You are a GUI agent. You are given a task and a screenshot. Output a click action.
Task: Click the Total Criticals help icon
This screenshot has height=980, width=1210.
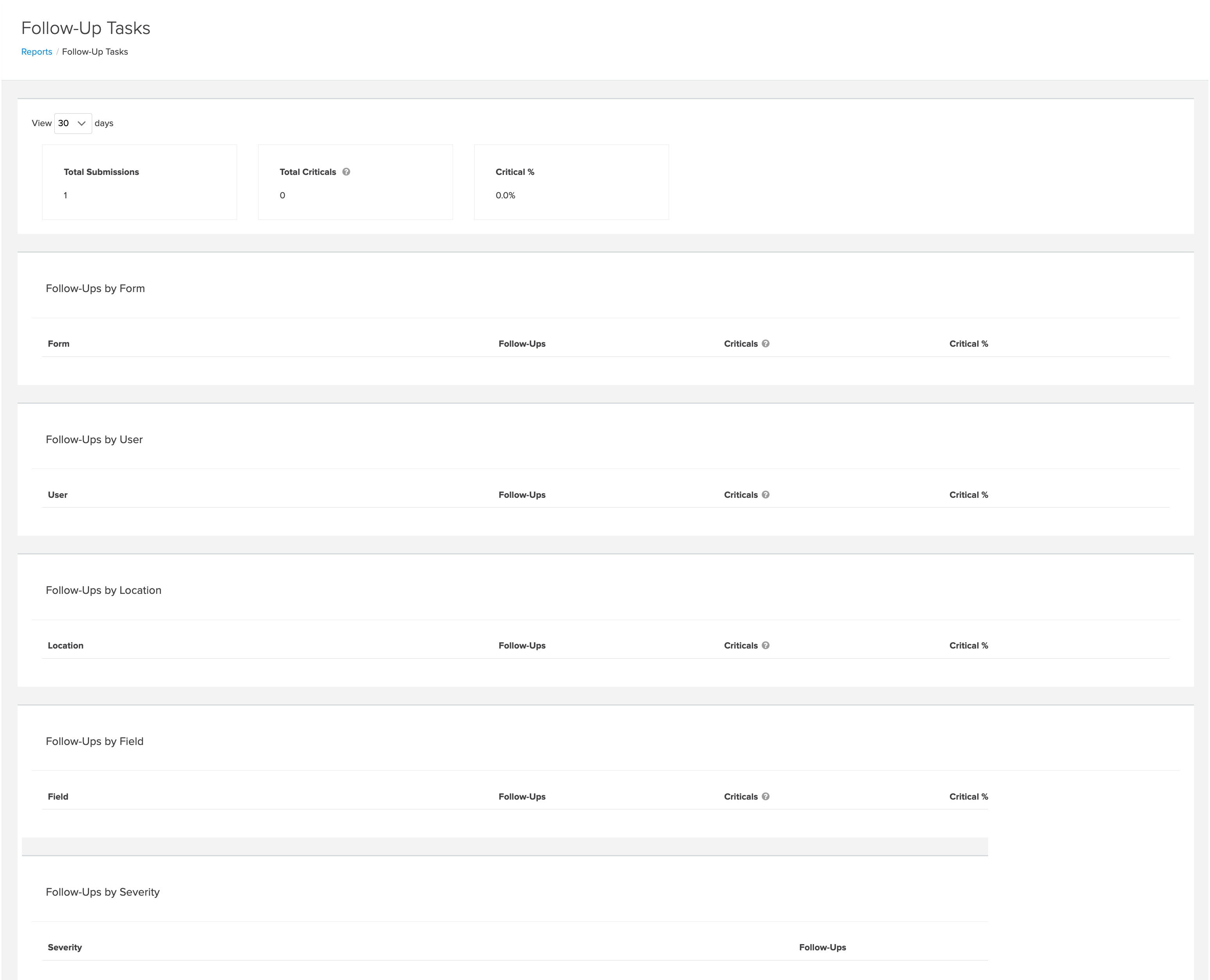click(x=346, y=172)
